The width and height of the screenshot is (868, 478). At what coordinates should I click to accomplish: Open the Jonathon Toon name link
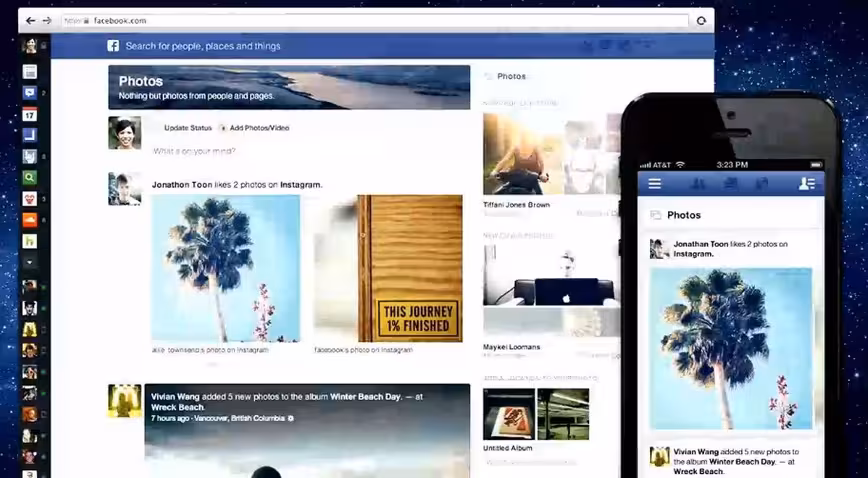tap(182, 185)
